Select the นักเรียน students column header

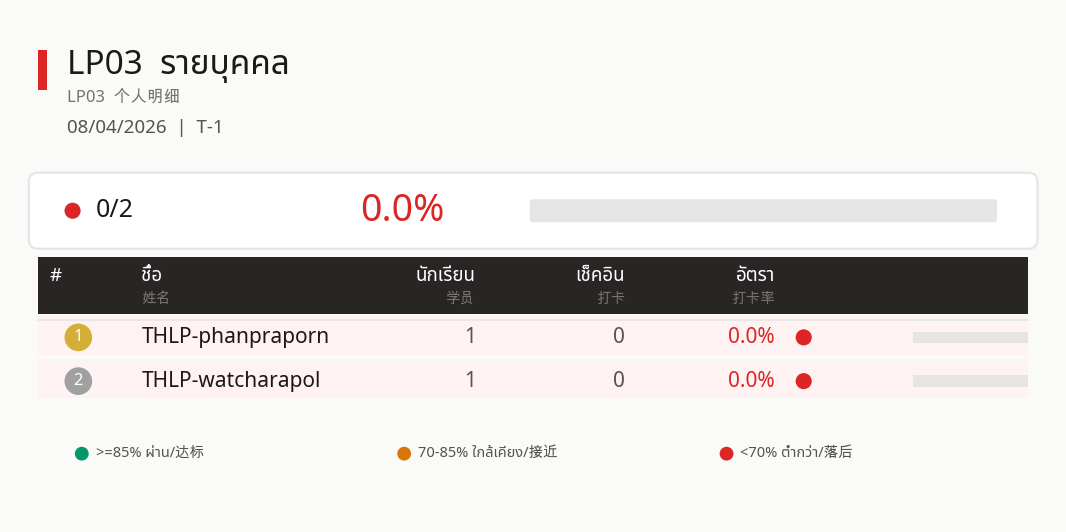(x=445, y=275)
